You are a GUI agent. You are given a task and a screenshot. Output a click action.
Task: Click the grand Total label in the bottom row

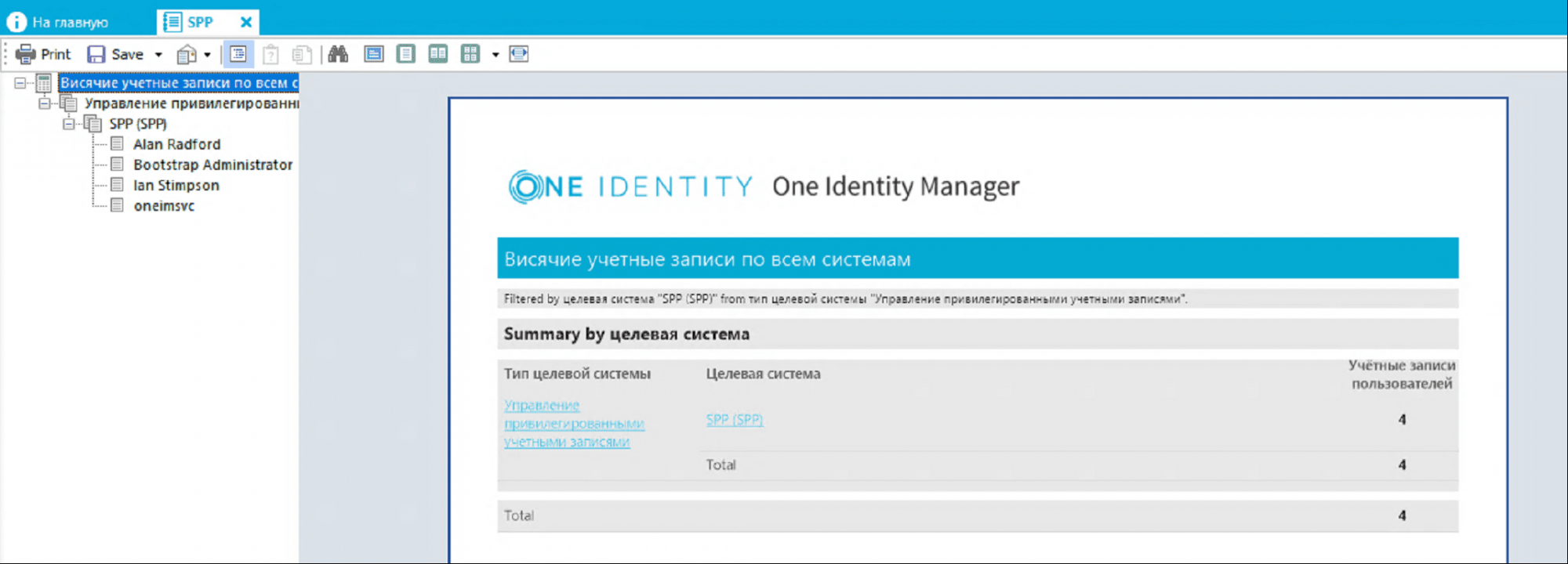tap(519, 515)
